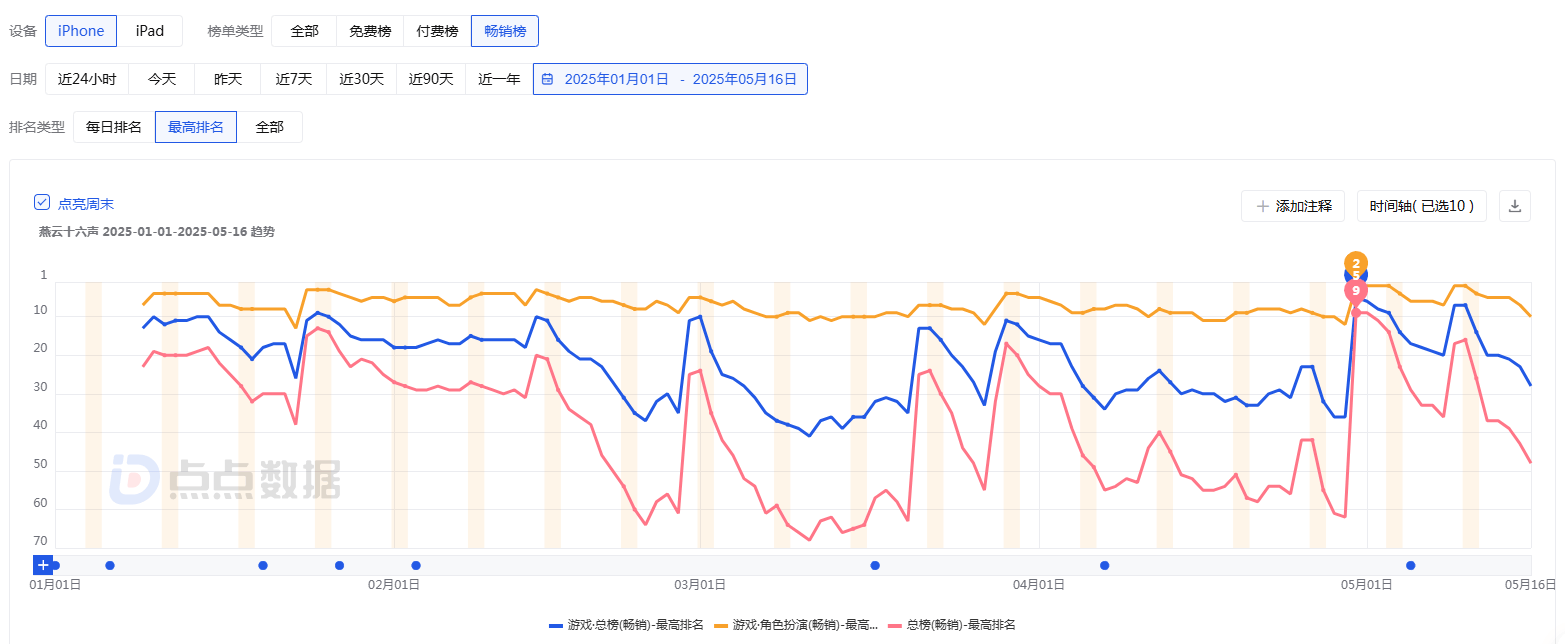
Task: Toggle orange 游戏·角色扮演(畅销) legend series
Action: point(795,625)
